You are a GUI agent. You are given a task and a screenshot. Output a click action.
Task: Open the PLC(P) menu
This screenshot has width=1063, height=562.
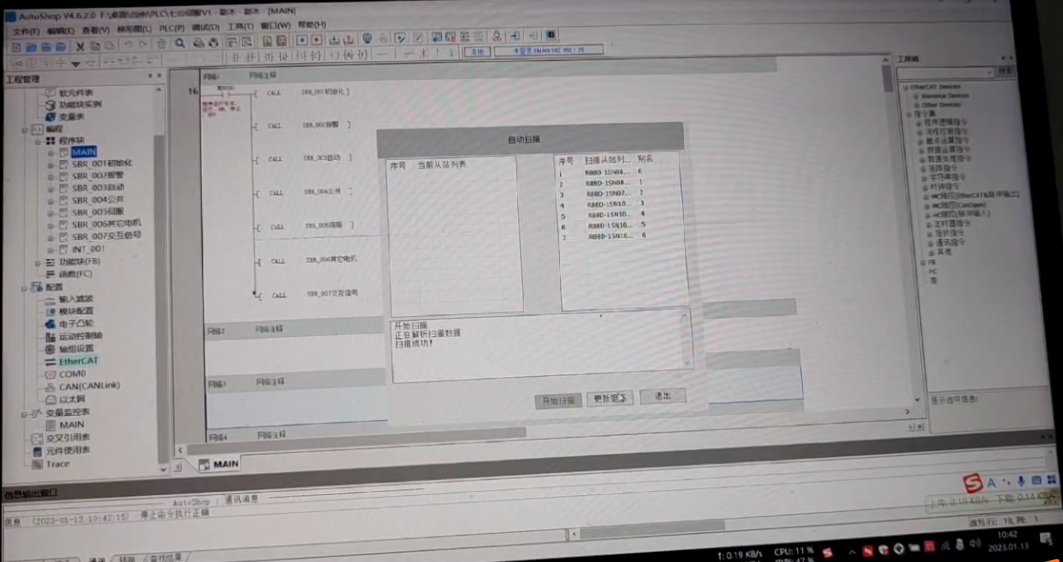tap(170, 29)
